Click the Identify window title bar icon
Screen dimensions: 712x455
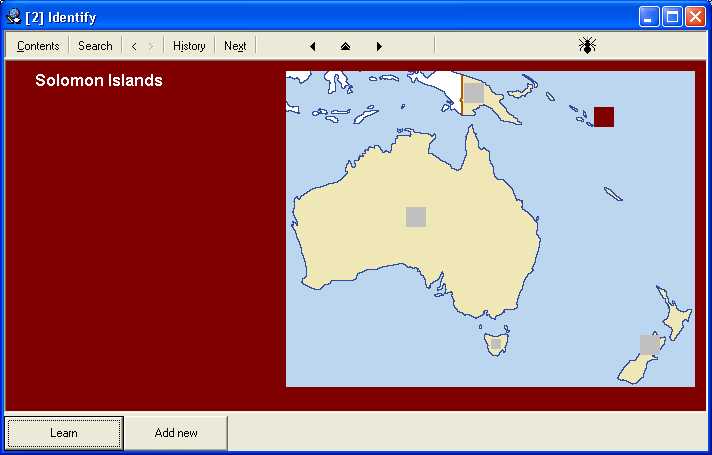pyautogui.click(x=14, y=16)
